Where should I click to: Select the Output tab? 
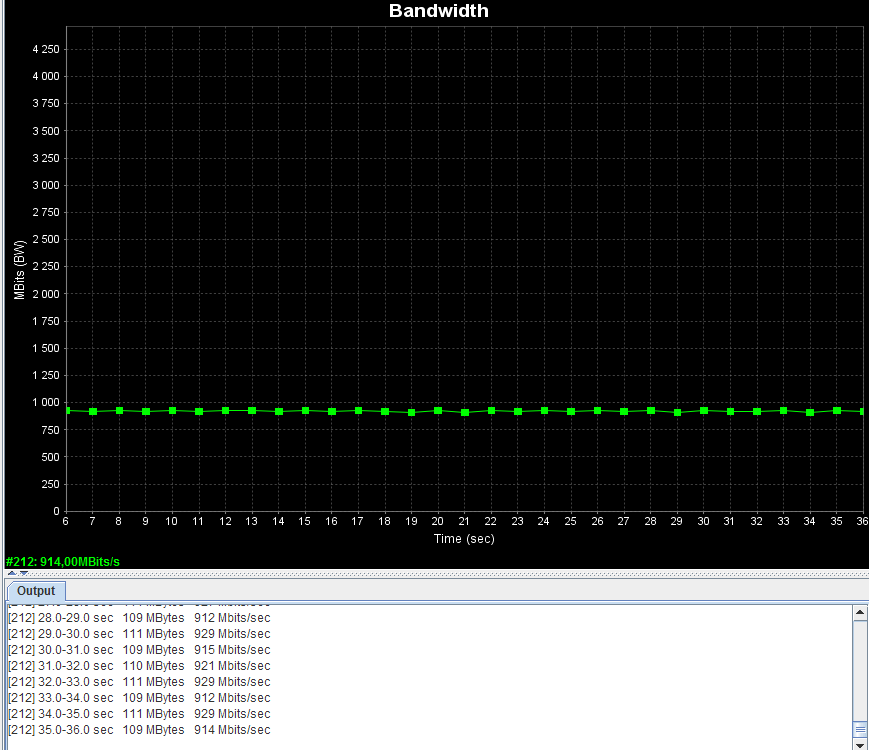(36, 591)
